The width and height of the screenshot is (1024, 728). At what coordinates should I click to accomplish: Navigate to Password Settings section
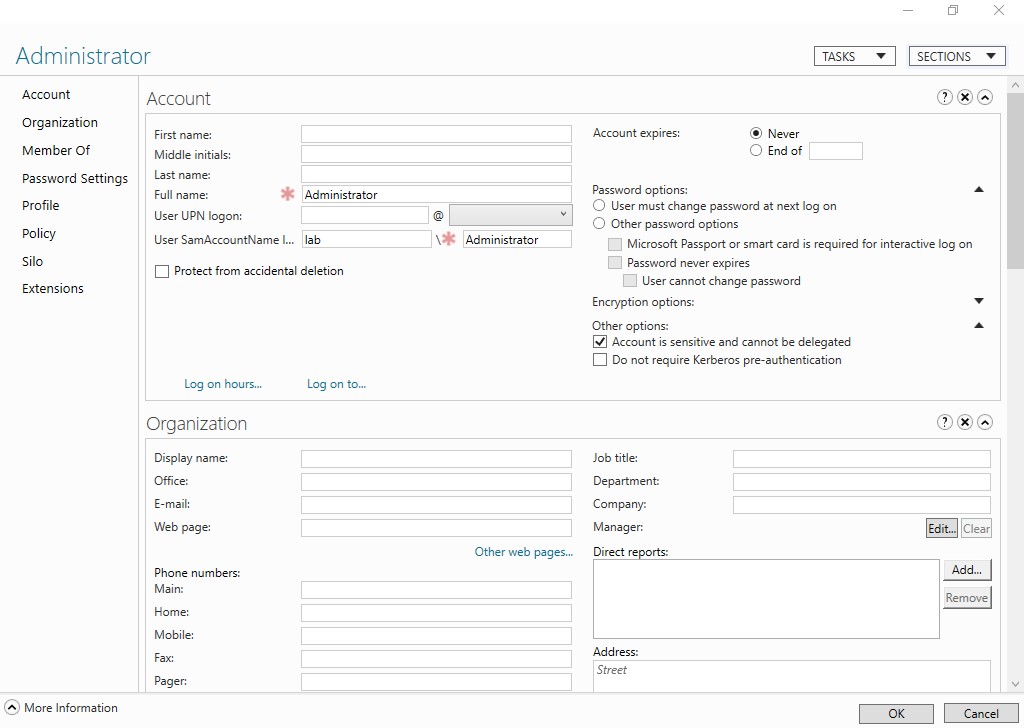pos(75,178)
